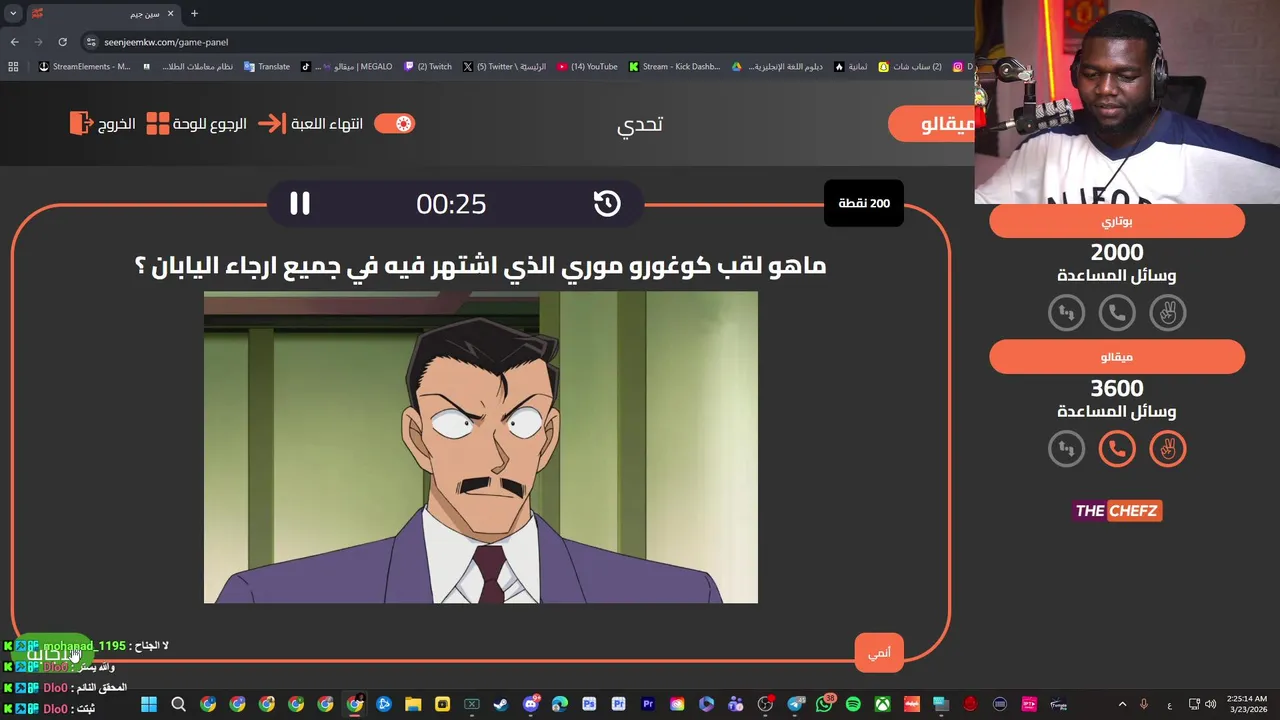Open دبلوم اللغة الإنجليزية bookmark
The height and width of the screenshot is (720, 1280).
(777, 67)
